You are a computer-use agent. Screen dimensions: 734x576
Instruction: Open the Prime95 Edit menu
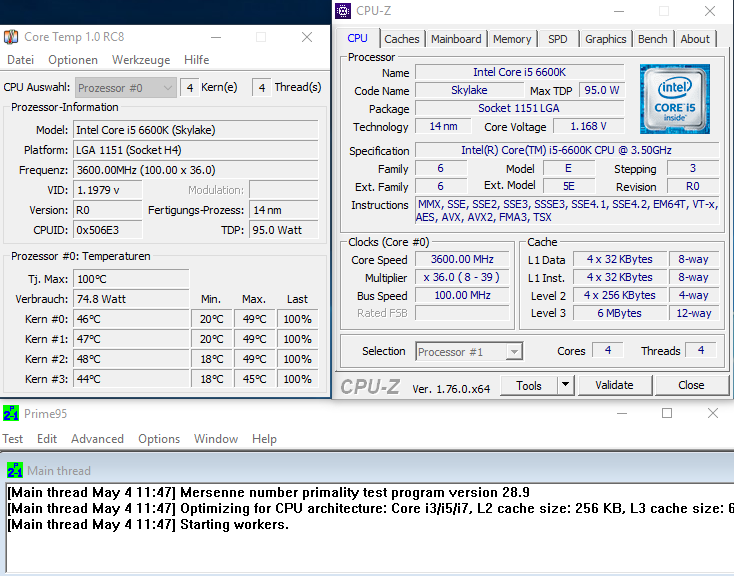click(47, 439)
